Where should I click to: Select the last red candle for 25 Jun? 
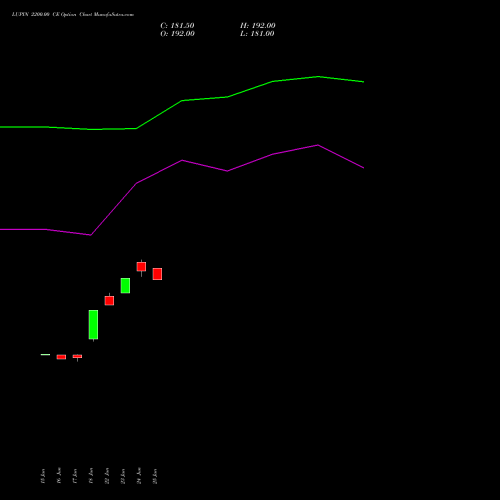157,274
